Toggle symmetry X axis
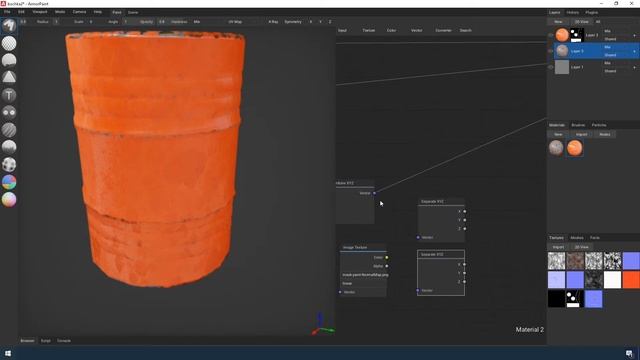Viewport: 640px width, 360px height. pos(311,22)
